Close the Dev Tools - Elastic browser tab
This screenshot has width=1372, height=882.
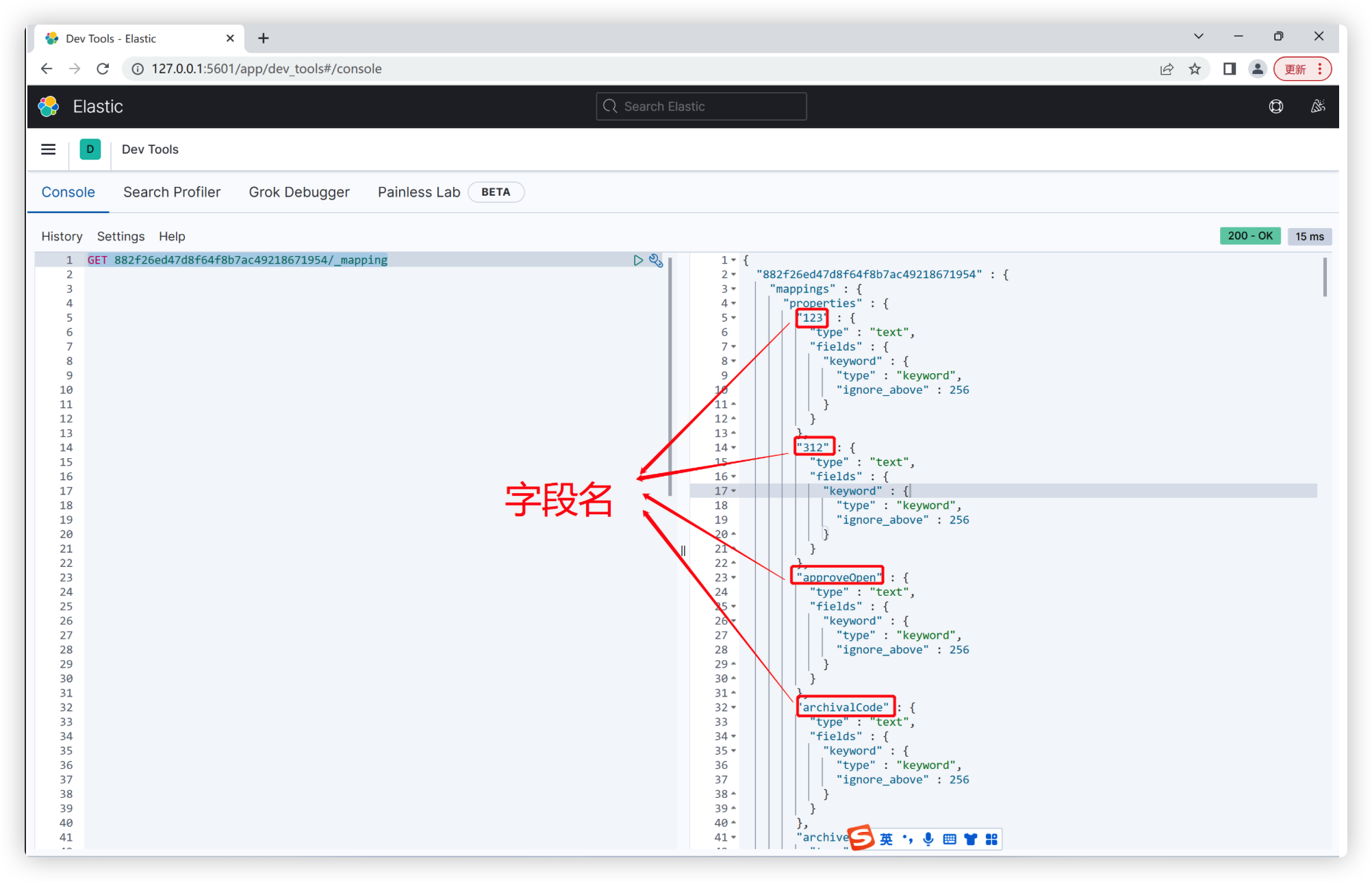[x=230, y=38]
